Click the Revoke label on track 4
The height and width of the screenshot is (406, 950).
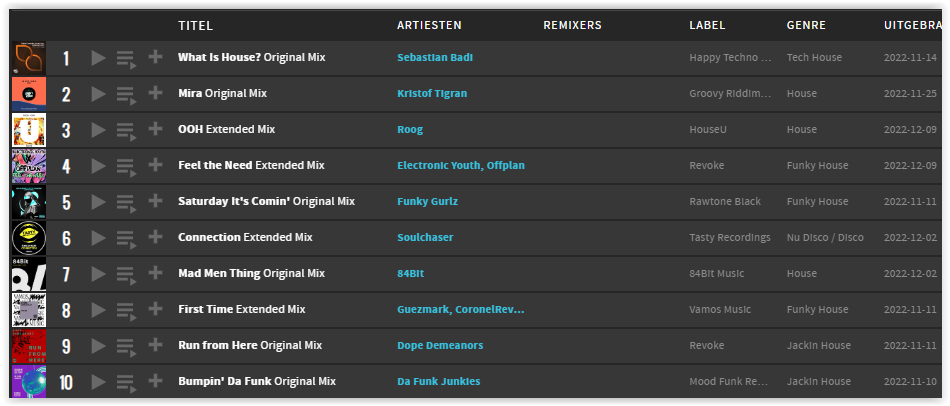click(707, 165)
